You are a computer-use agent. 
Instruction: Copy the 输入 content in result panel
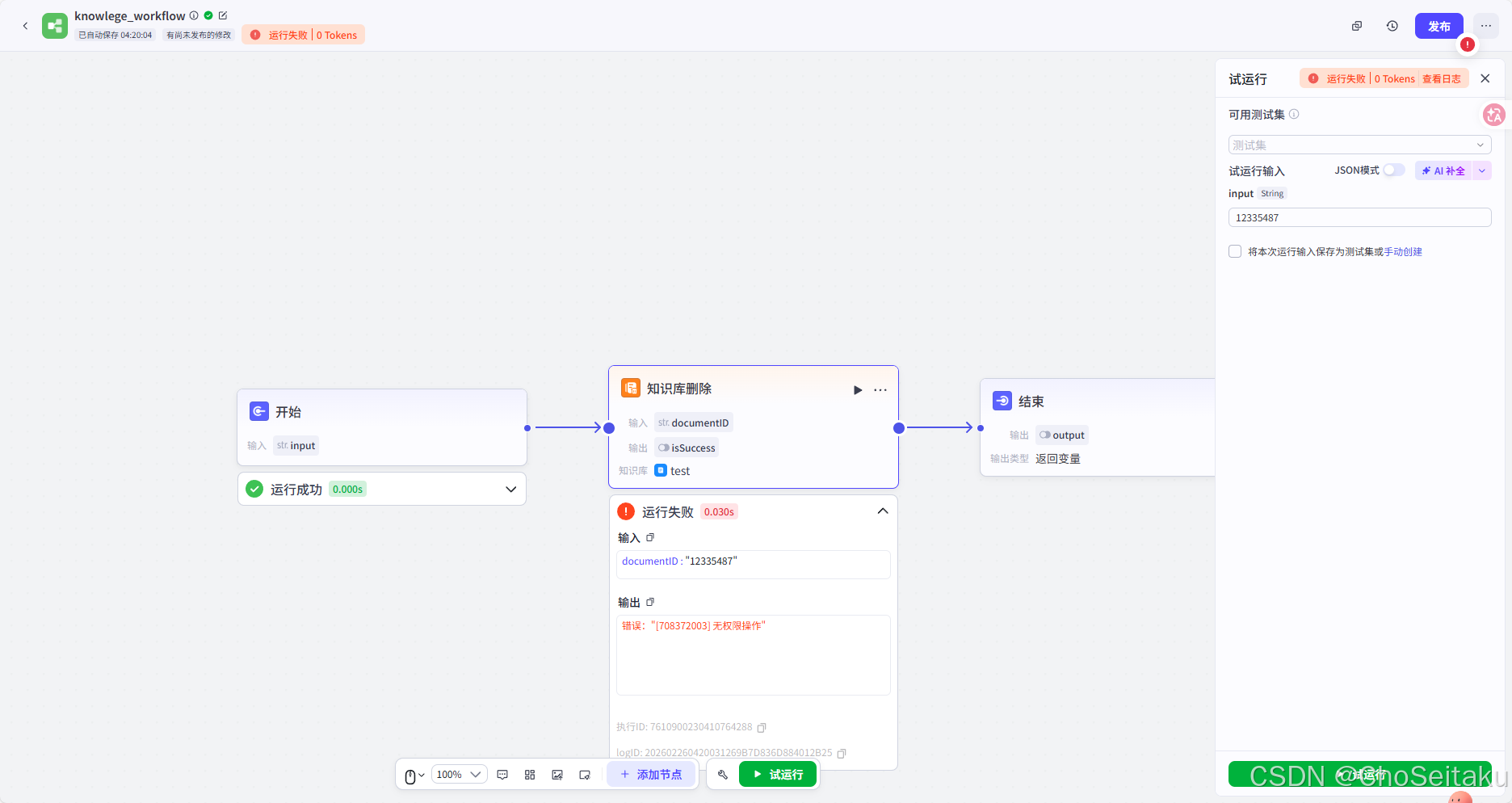pos(650,537)
